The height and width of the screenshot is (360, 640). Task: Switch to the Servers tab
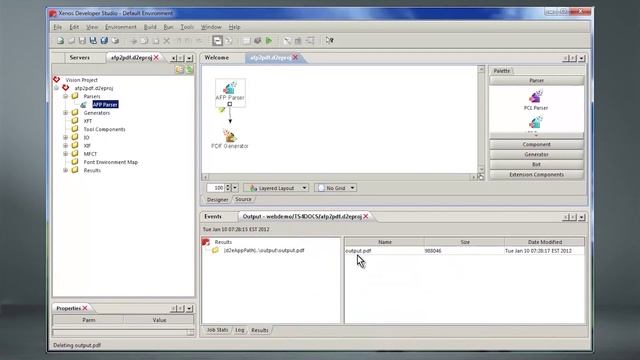pos(80,58)
